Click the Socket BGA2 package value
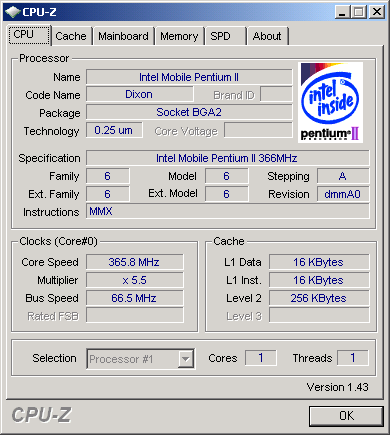The width and height of the screenshot is (390, 435). coord(189,112)
